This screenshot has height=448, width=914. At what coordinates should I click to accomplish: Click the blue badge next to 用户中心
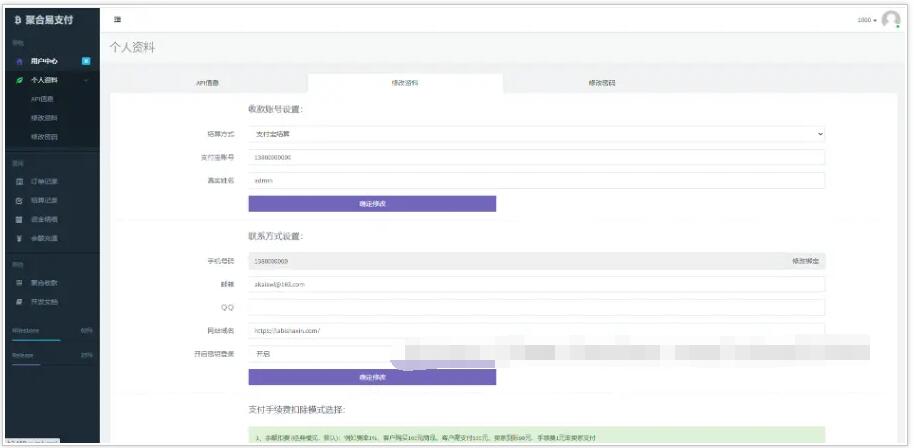[86, 61]
